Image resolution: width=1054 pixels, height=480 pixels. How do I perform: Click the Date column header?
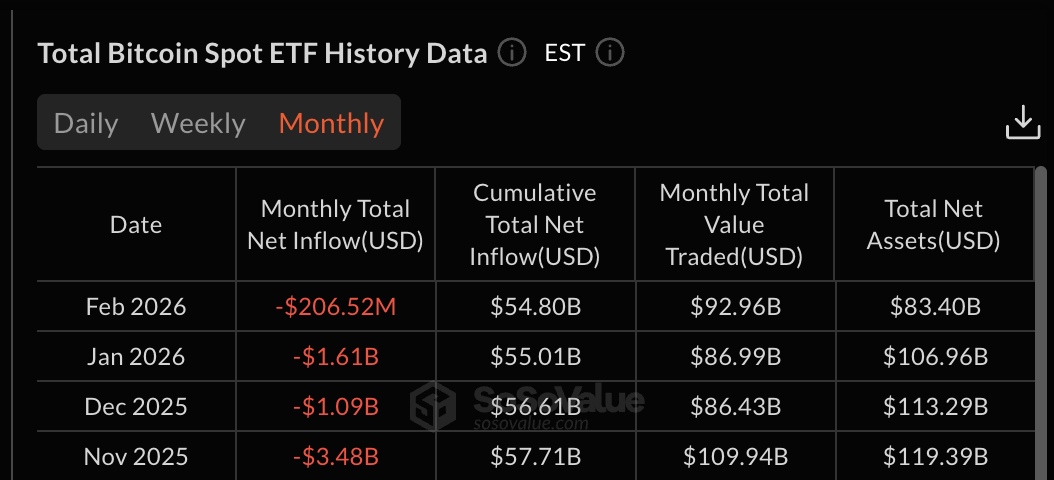[x=136, y=225]
